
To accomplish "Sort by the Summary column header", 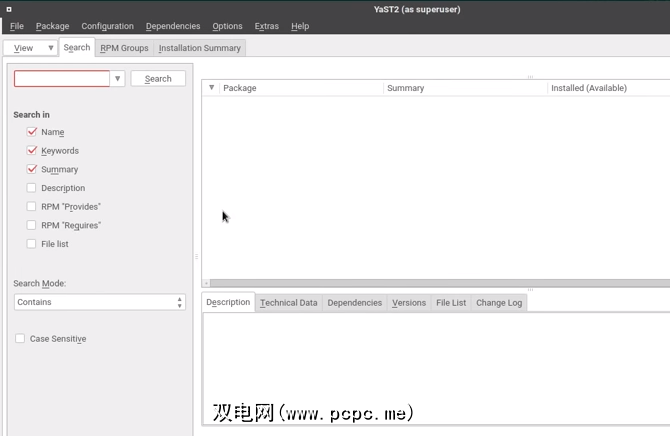I will (465, 88).
